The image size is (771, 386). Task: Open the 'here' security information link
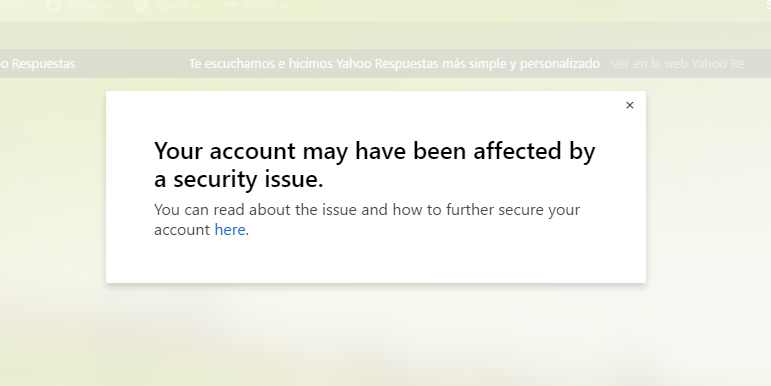pos(230,230)
